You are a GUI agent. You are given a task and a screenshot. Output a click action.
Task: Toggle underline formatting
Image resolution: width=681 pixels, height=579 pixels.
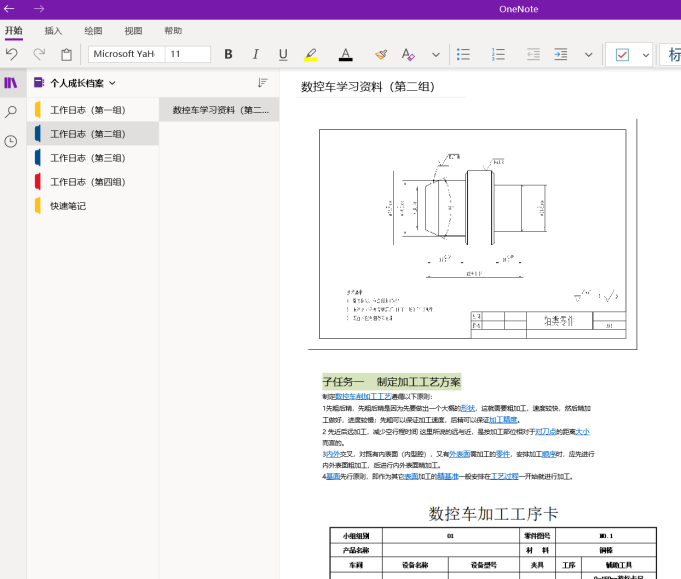[283, 54]
